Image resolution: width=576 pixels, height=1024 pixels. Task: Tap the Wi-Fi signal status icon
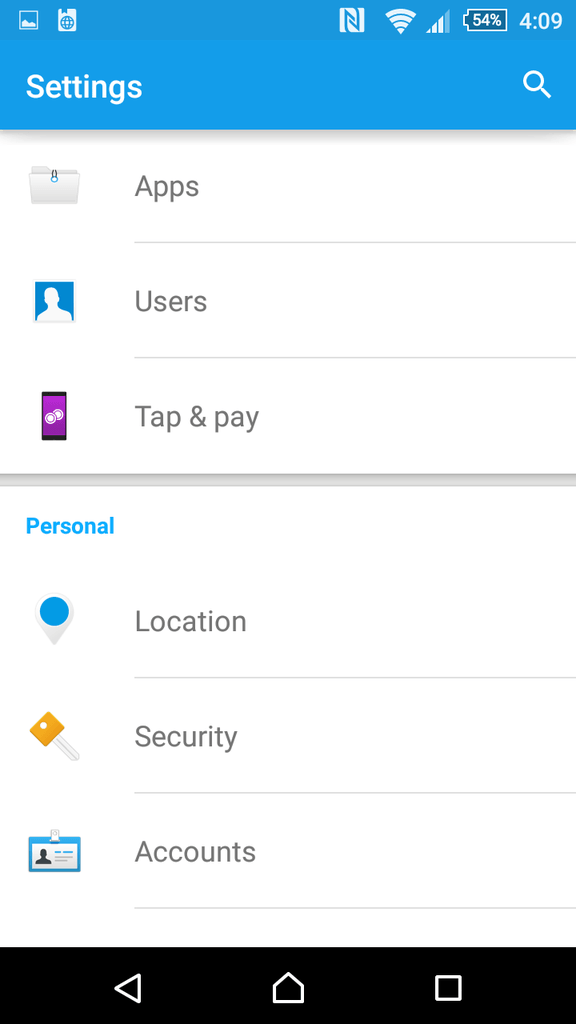click(400, 21)
